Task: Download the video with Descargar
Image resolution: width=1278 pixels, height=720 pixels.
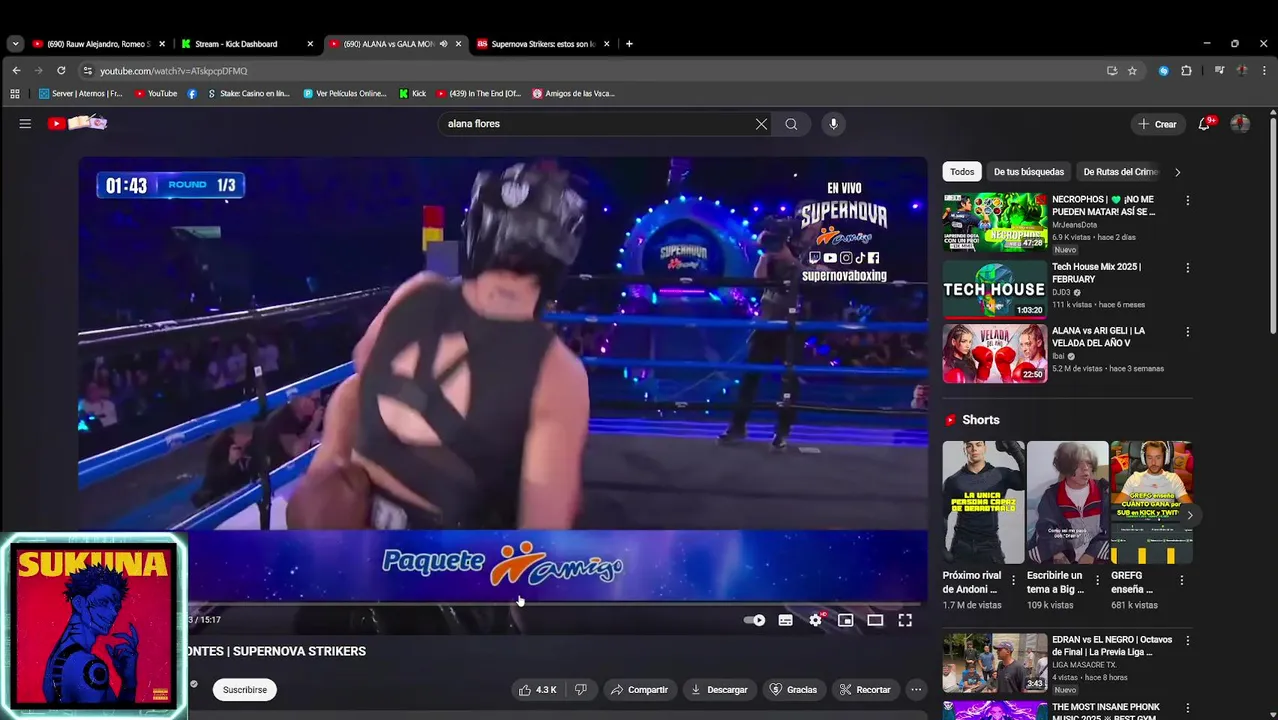Action: pyautogui.click(x=719, y=690)
